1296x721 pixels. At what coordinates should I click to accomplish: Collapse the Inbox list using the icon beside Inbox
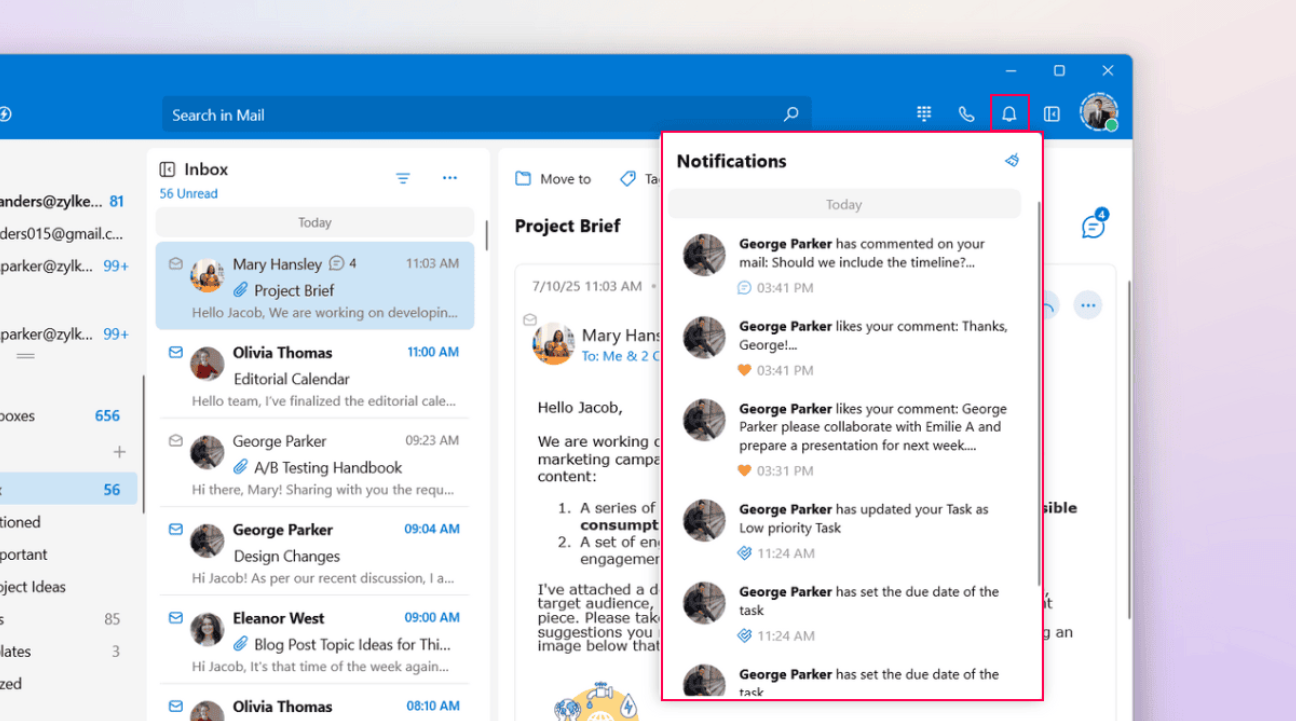(167, 169)
